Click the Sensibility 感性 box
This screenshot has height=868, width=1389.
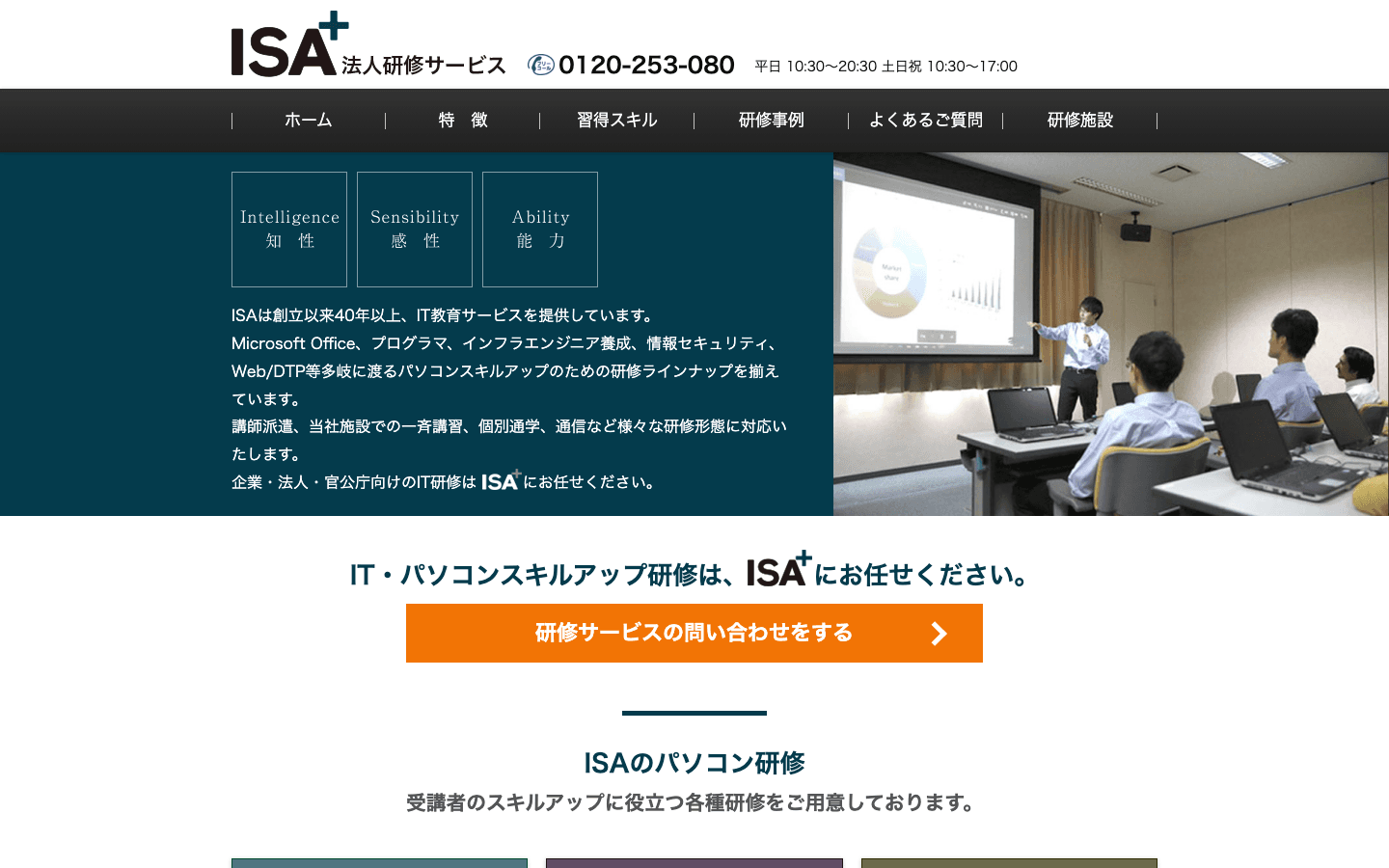pyautogui.click(x=415, y=230)
